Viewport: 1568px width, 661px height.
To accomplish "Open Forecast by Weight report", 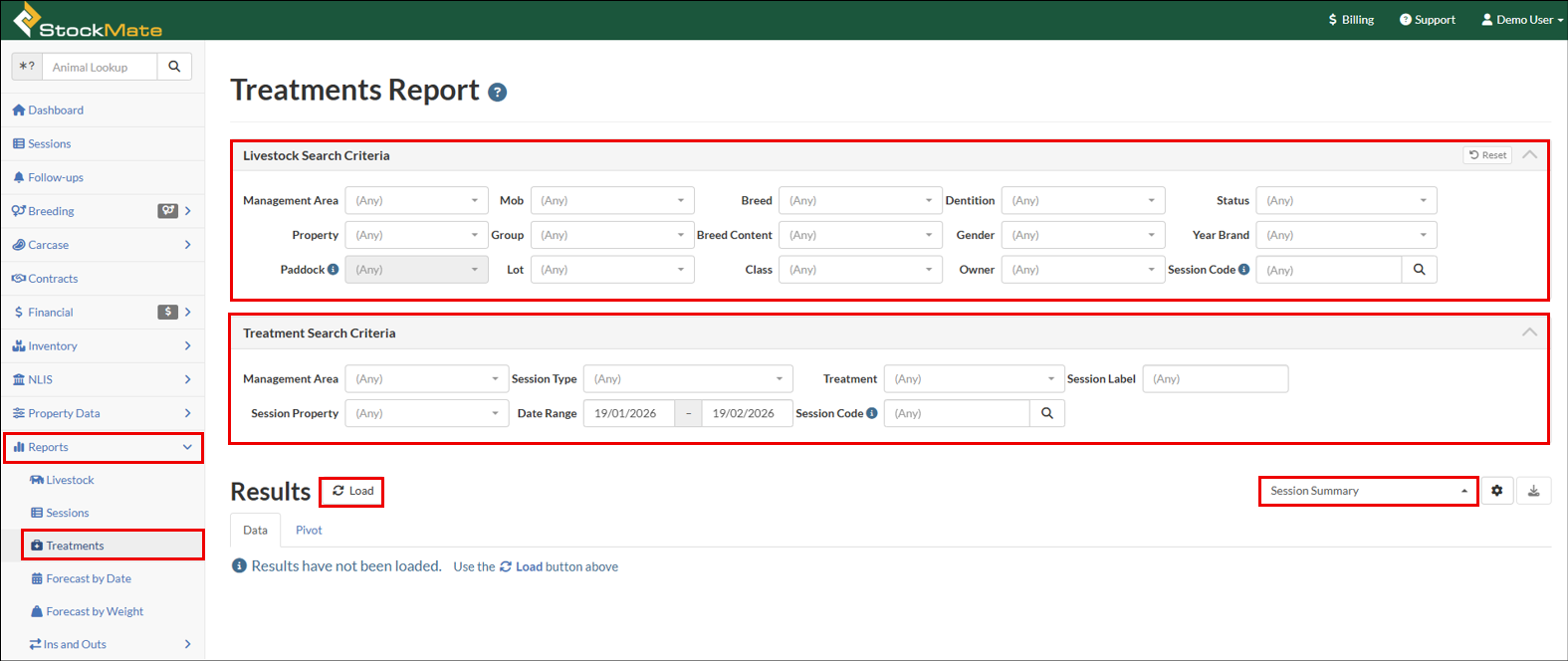I will [95, 611].
